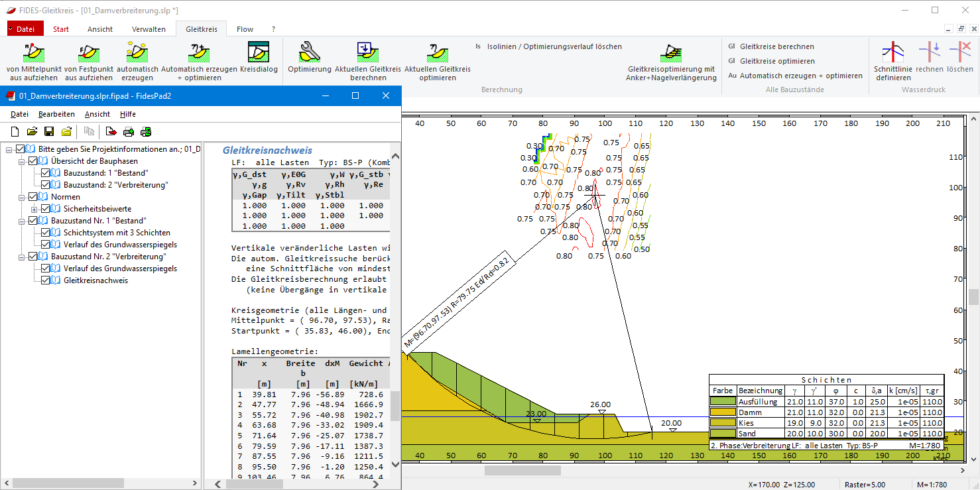The height and width of the screenshot is (490, 980).
Task: Uncheck the Gleitkreisnachweis tree checkbox
Action: tap(46, 281)
